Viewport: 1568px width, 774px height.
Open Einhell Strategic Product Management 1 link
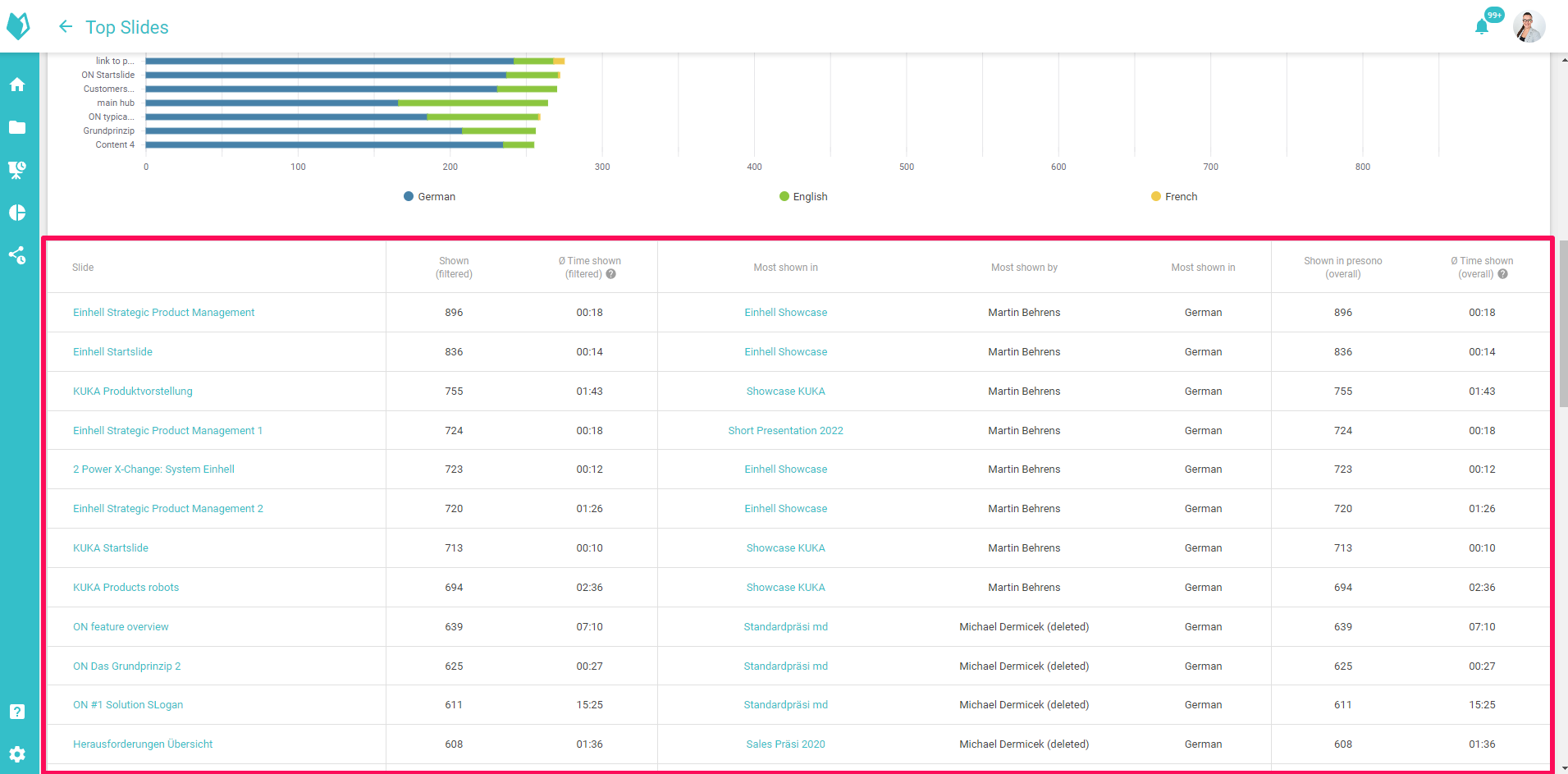tap(167, 431)
